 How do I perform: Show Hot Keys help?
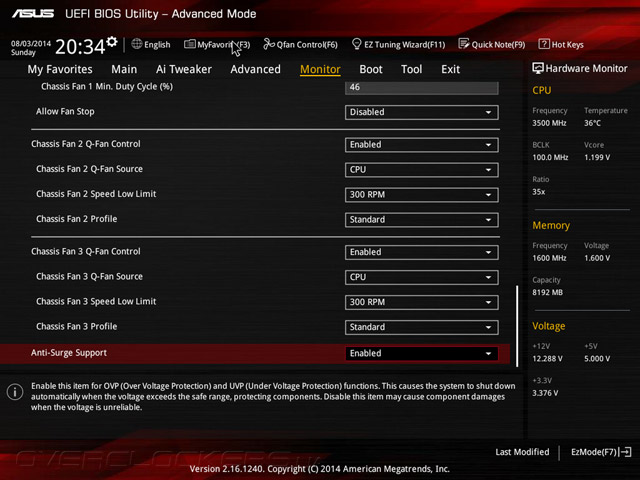tap(561, 44)
